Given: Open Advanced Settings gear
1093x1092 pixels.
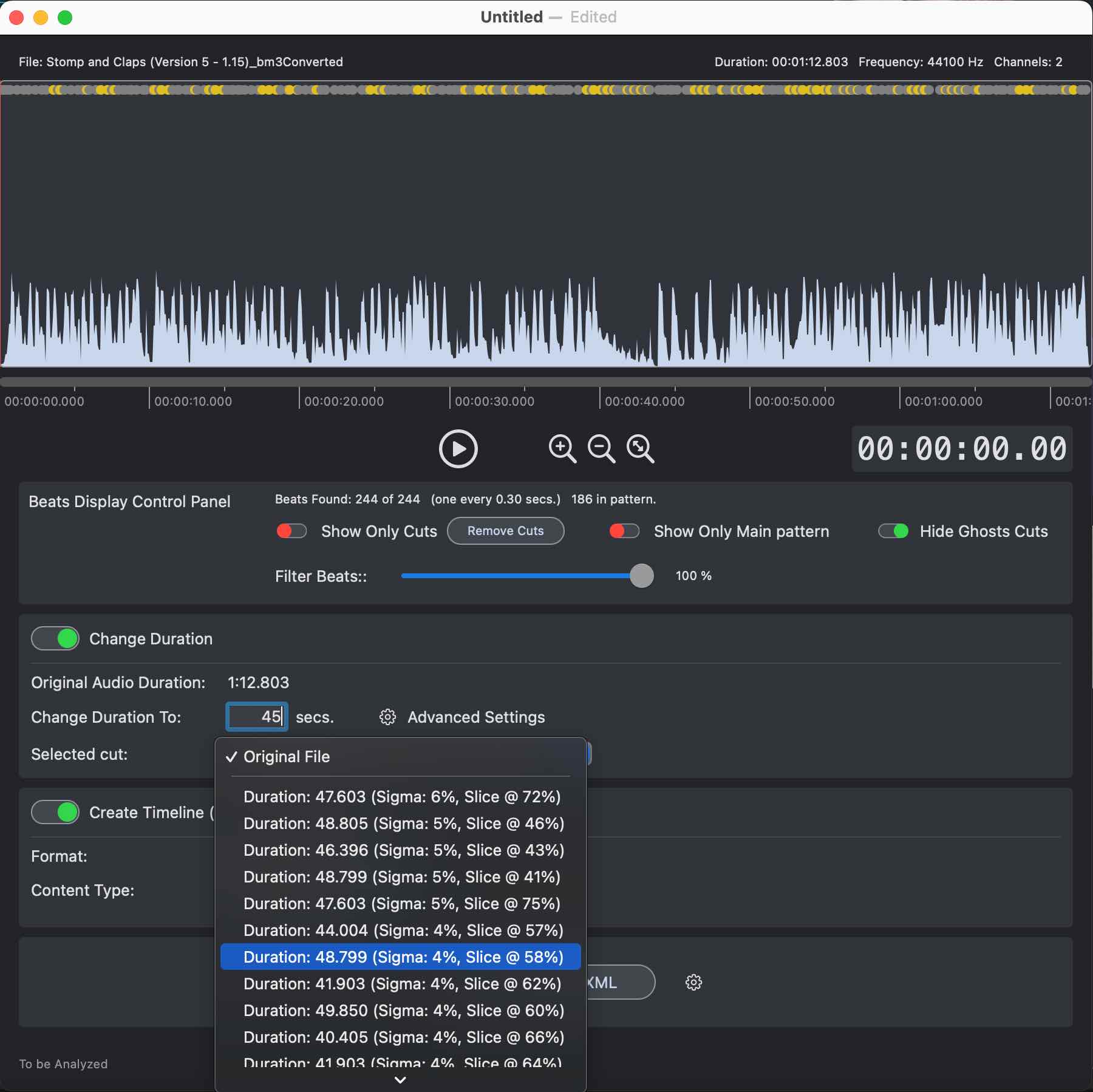Looking at the screenshot, I should tap(387, 717).
